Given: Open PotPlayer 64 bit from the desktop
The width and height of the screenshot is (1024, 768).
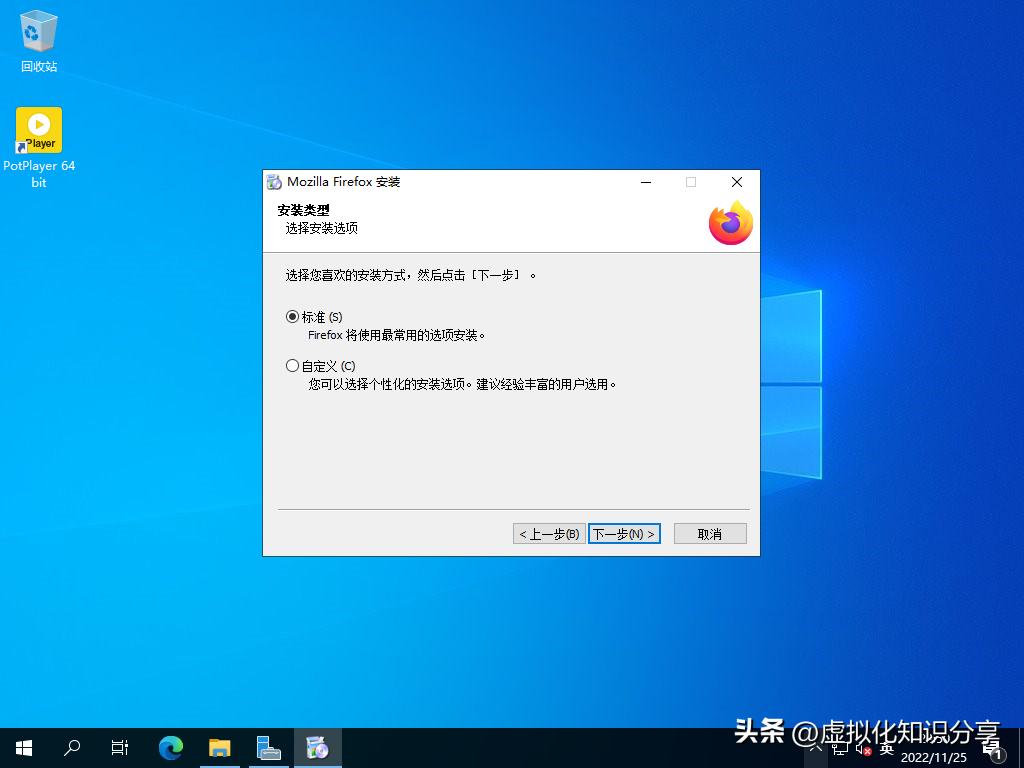Looking at the screenshot, I should pos(38,130).
